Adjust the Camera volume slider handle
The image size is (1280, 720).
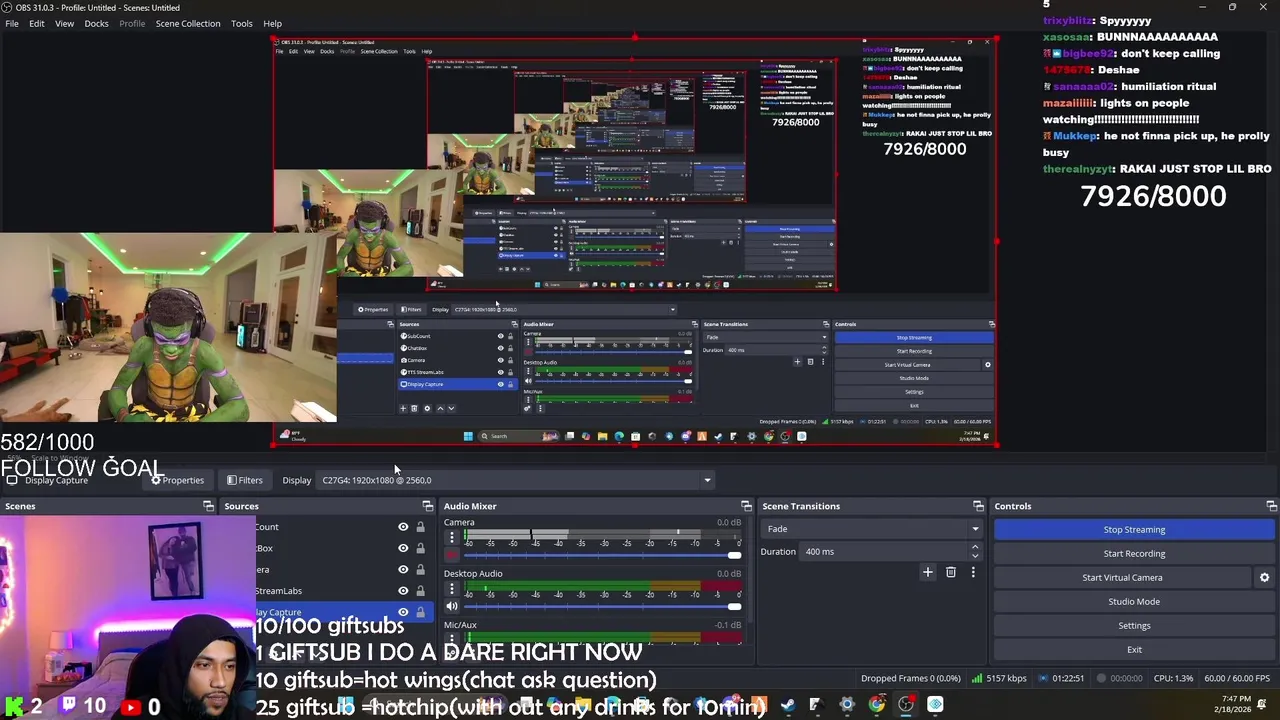735,555
